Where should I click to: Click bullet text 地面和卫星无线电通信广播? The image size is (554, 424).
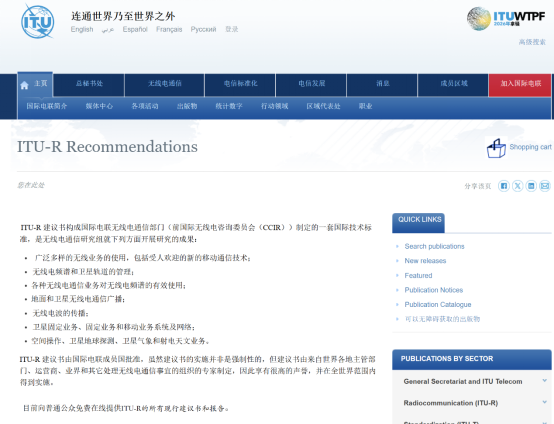[x=78, y=299]
